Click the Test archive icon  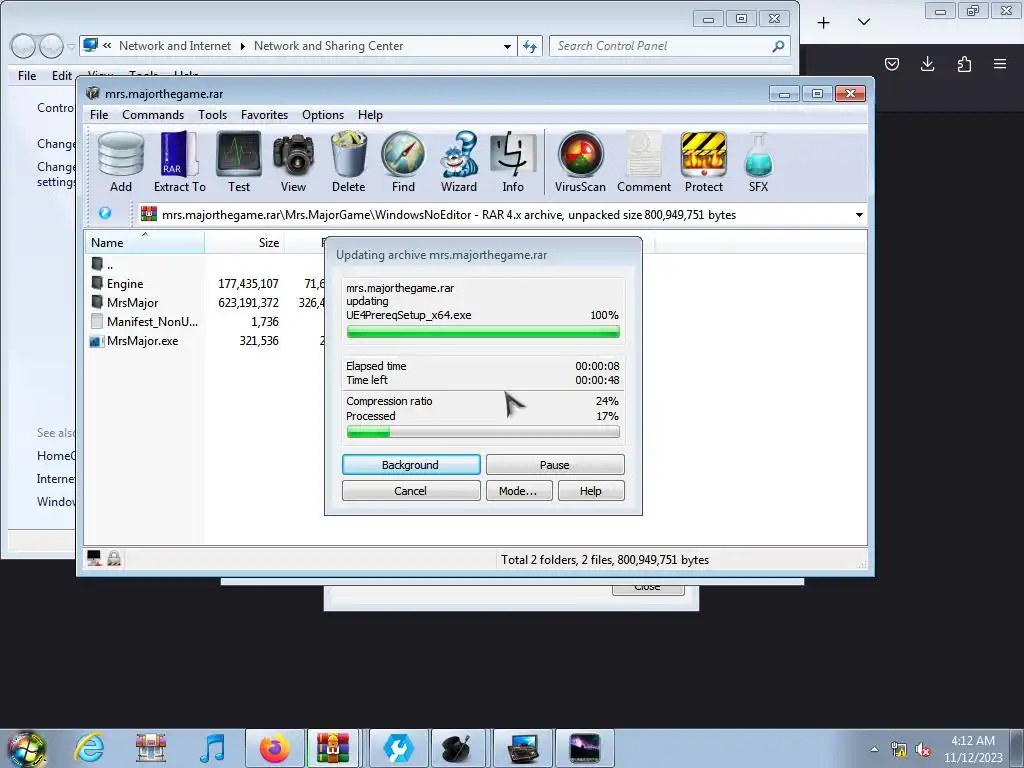[x=239, y=162]
